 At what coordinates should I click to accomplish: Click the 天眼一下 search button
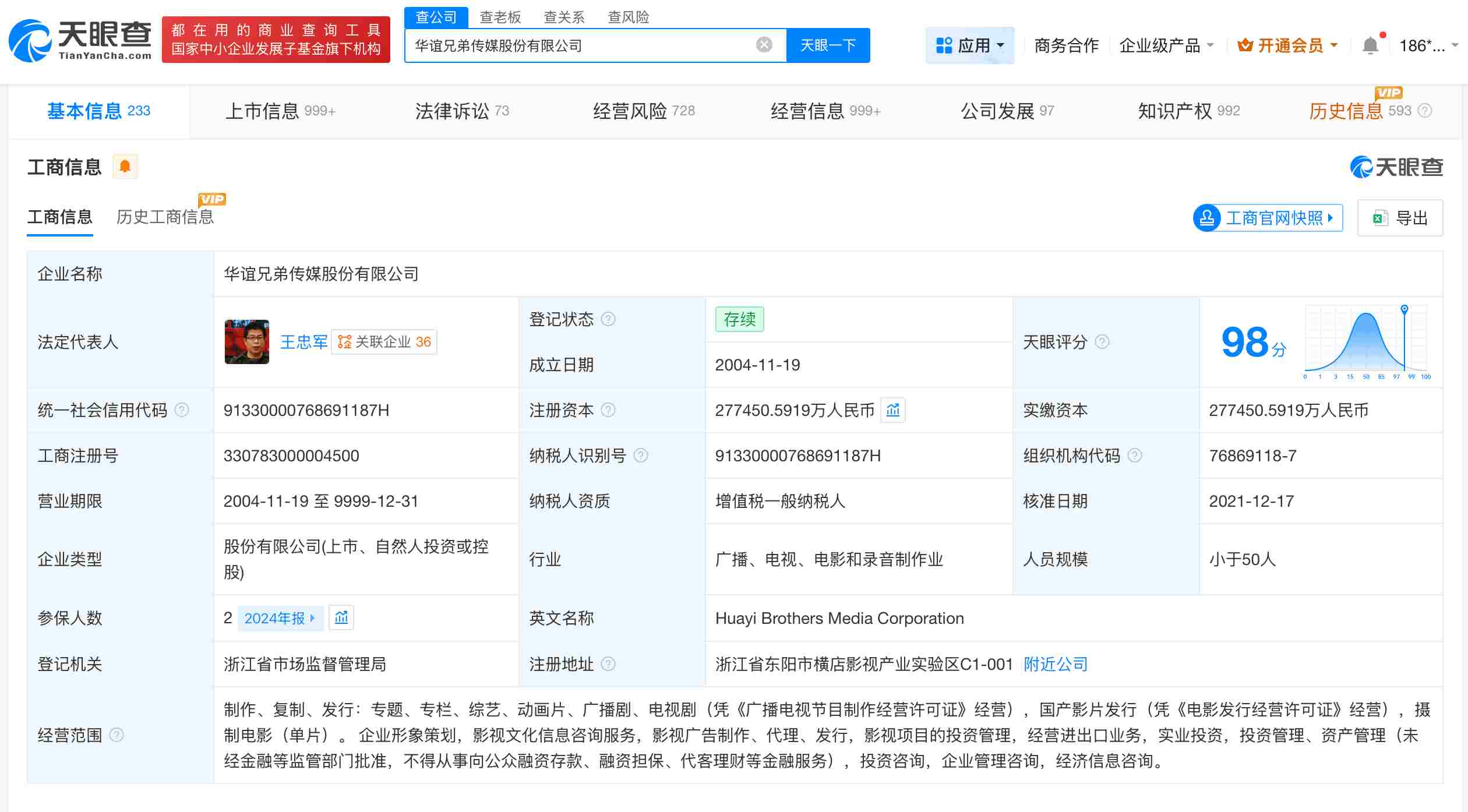[x=829, y=45]
